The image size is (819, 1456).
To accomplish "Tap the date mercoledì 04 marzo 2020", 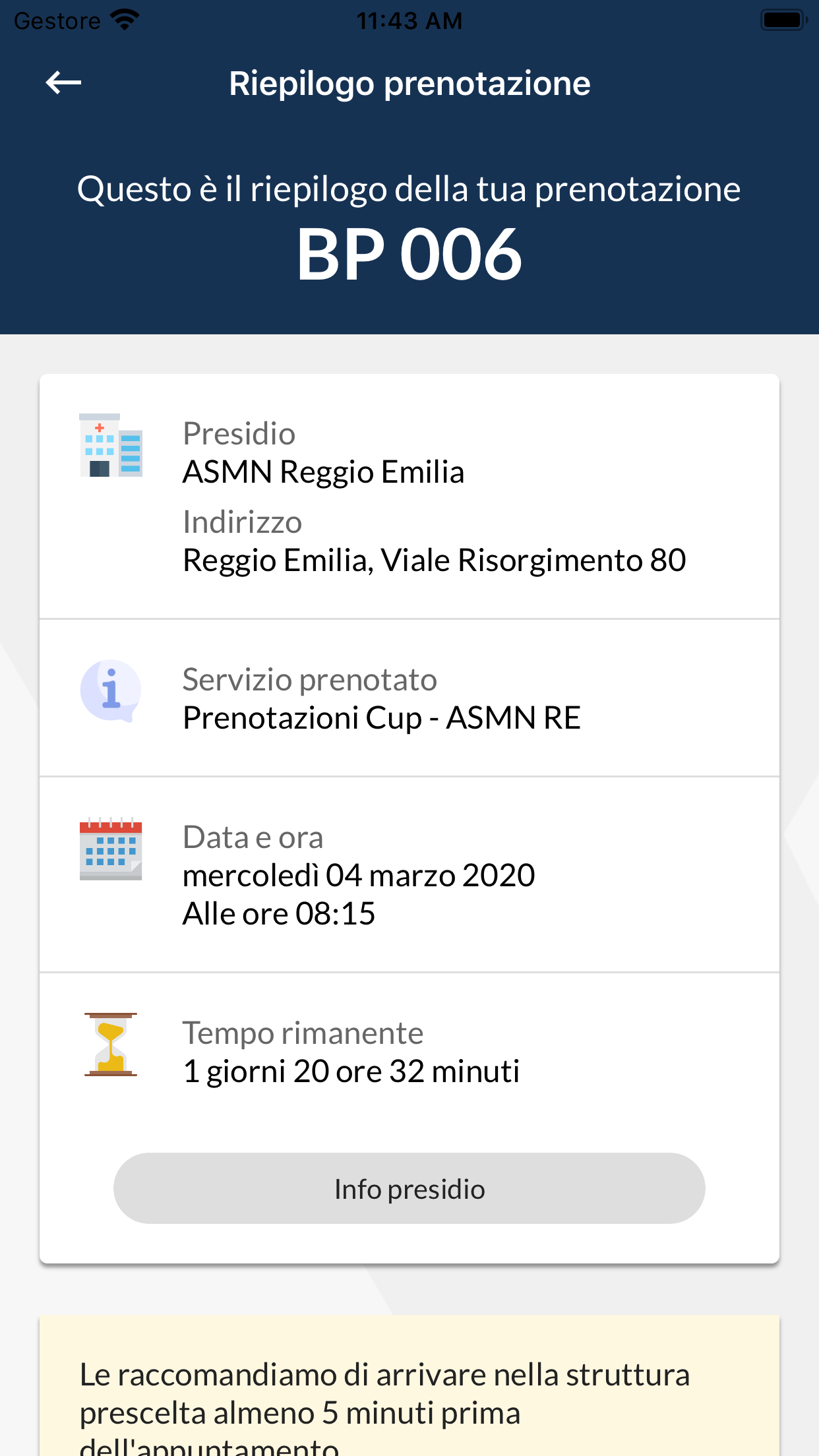I will click(359, 876).
